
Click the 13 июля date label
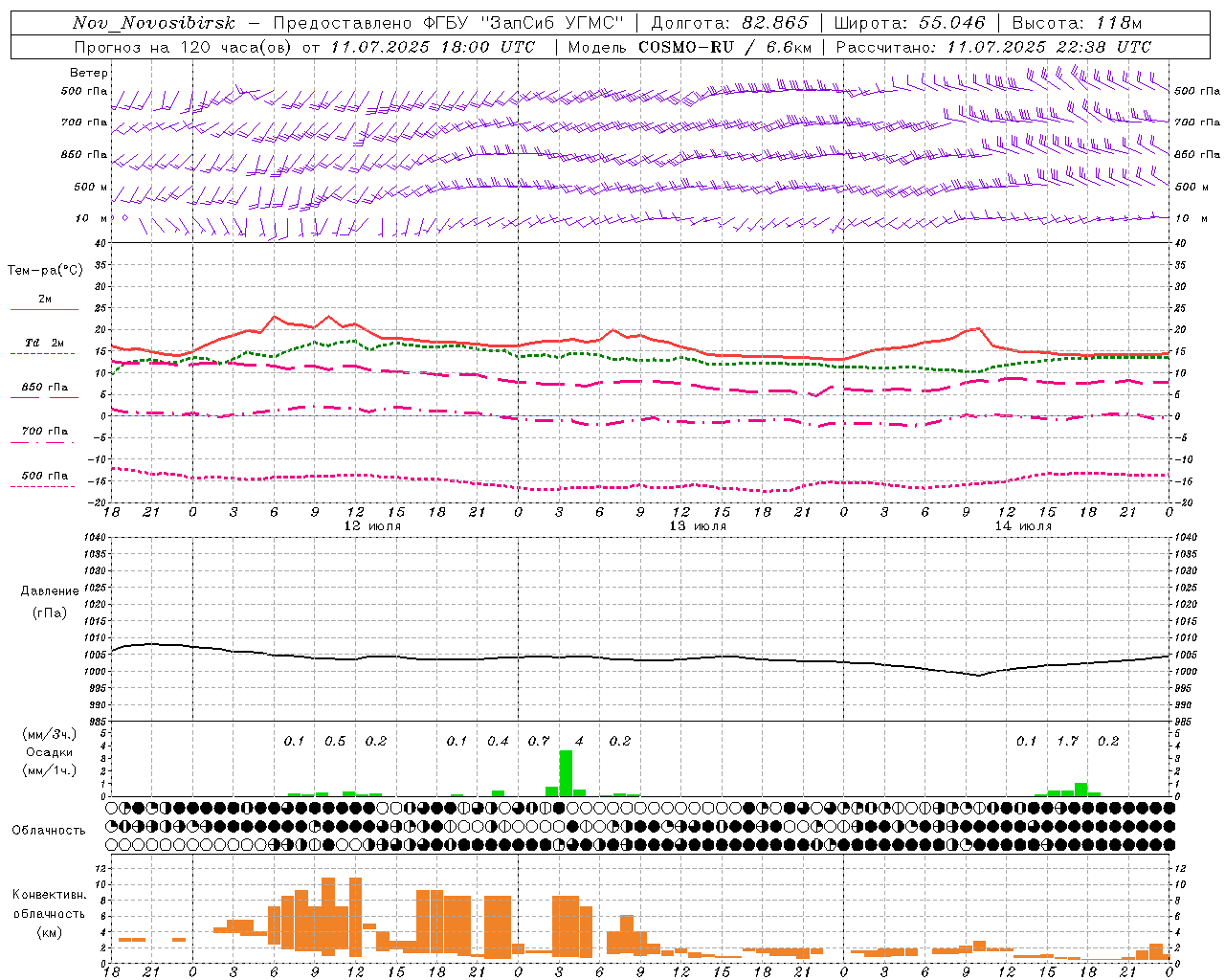click(x=698, y=526)
